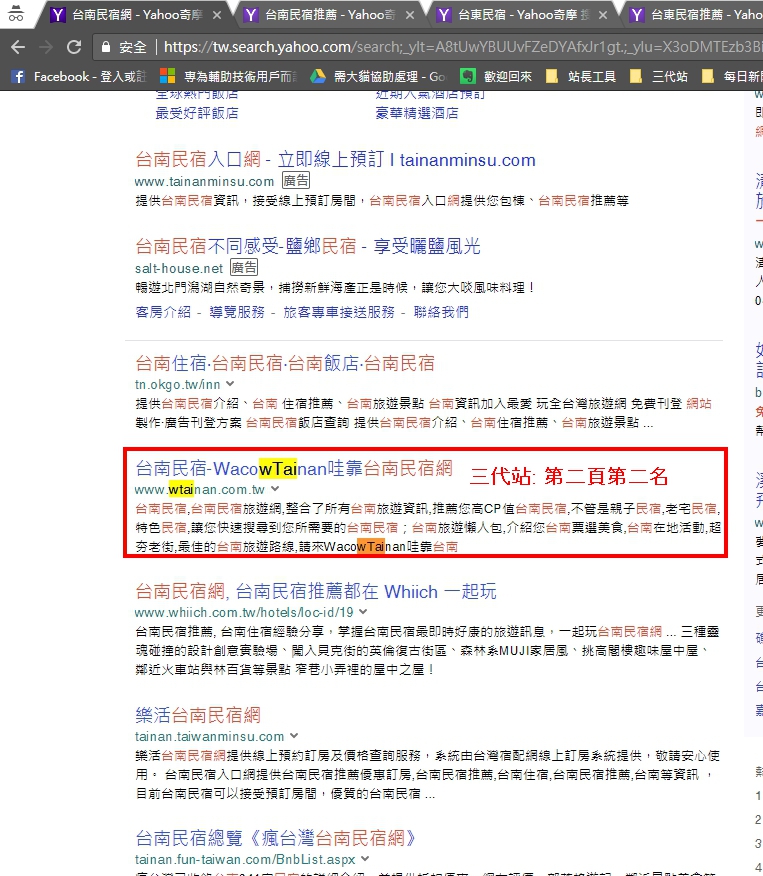This screenshot has width=763, height=876.
Task: Click 廣告 badge beside salt-house.net
Action: pos(244,267)
